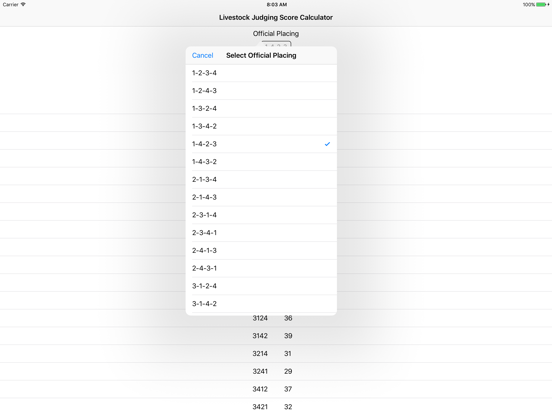Select the 3421 score row
Screen dimensions: 552x414
[276, 406]
